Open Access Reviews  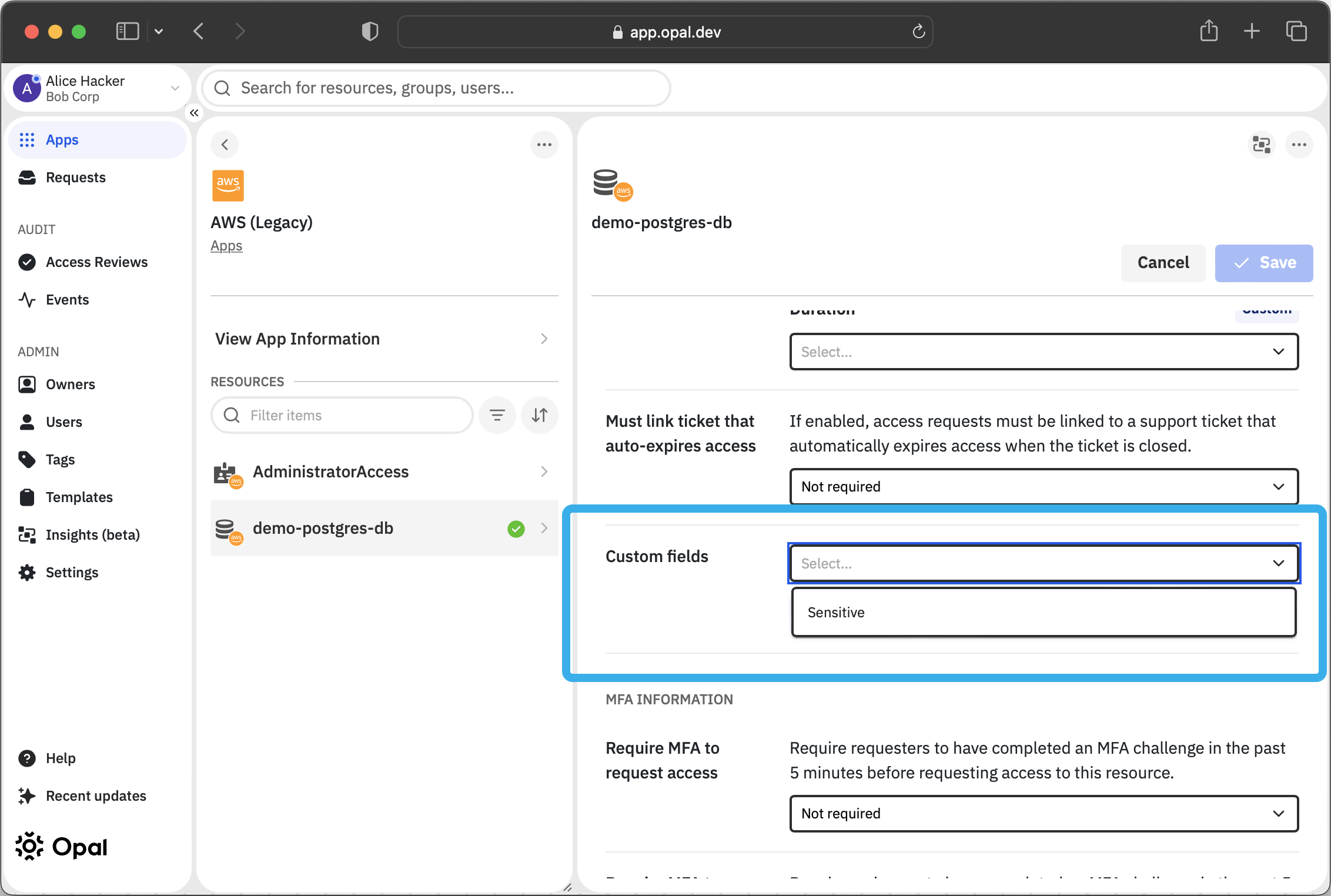point(96,262)
